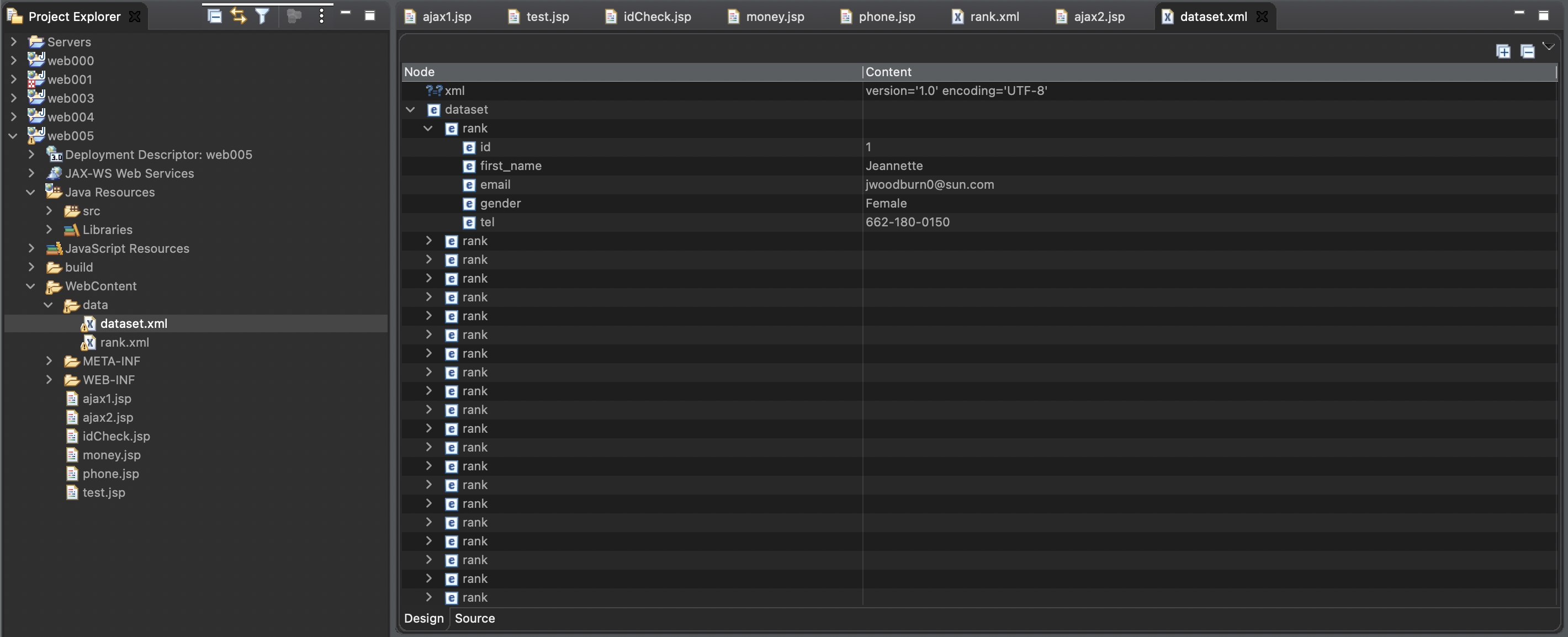Click the Deployment Descriptor: web005 icon
Viewport: 1568px width, 637px height.
pyautogui.click(x=55, y=155)
